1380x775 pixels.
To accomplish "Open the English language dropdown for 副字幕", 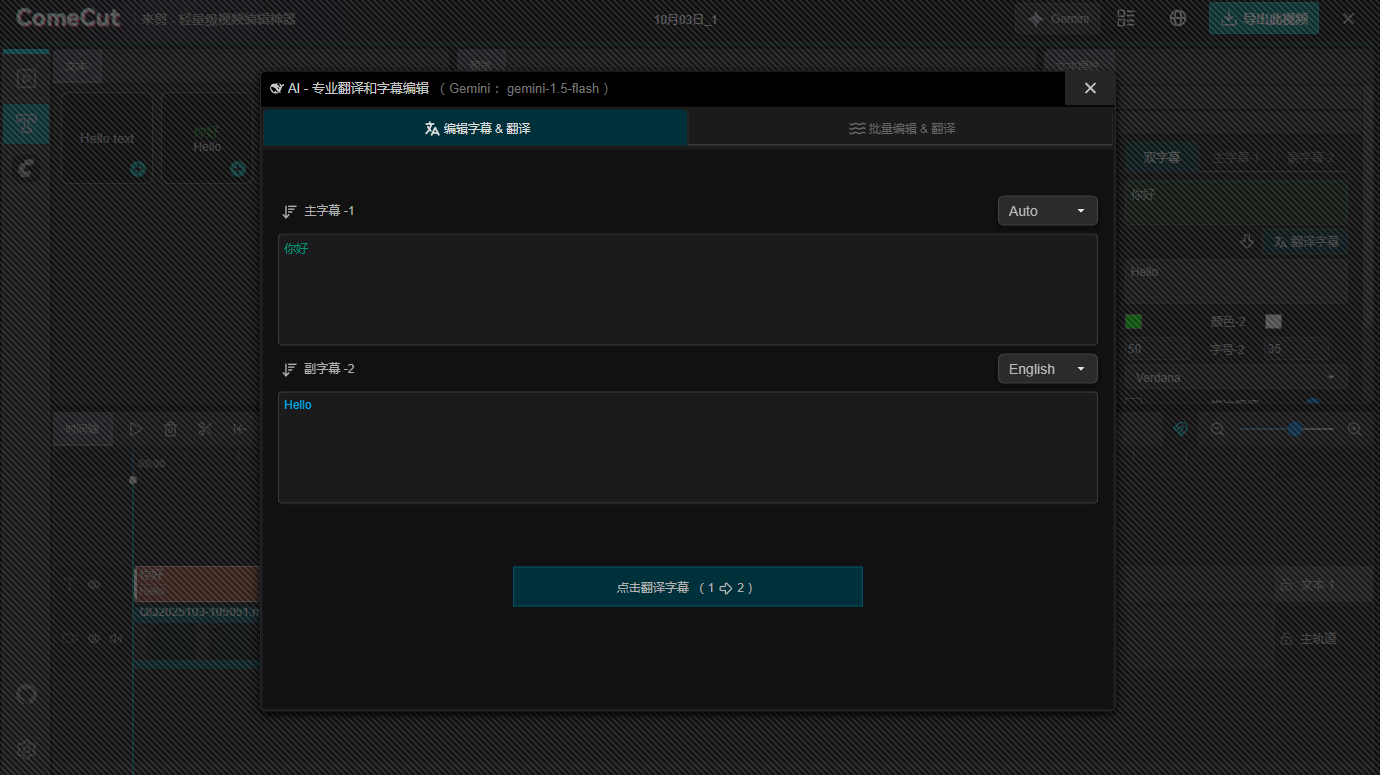I will 1047,369.
